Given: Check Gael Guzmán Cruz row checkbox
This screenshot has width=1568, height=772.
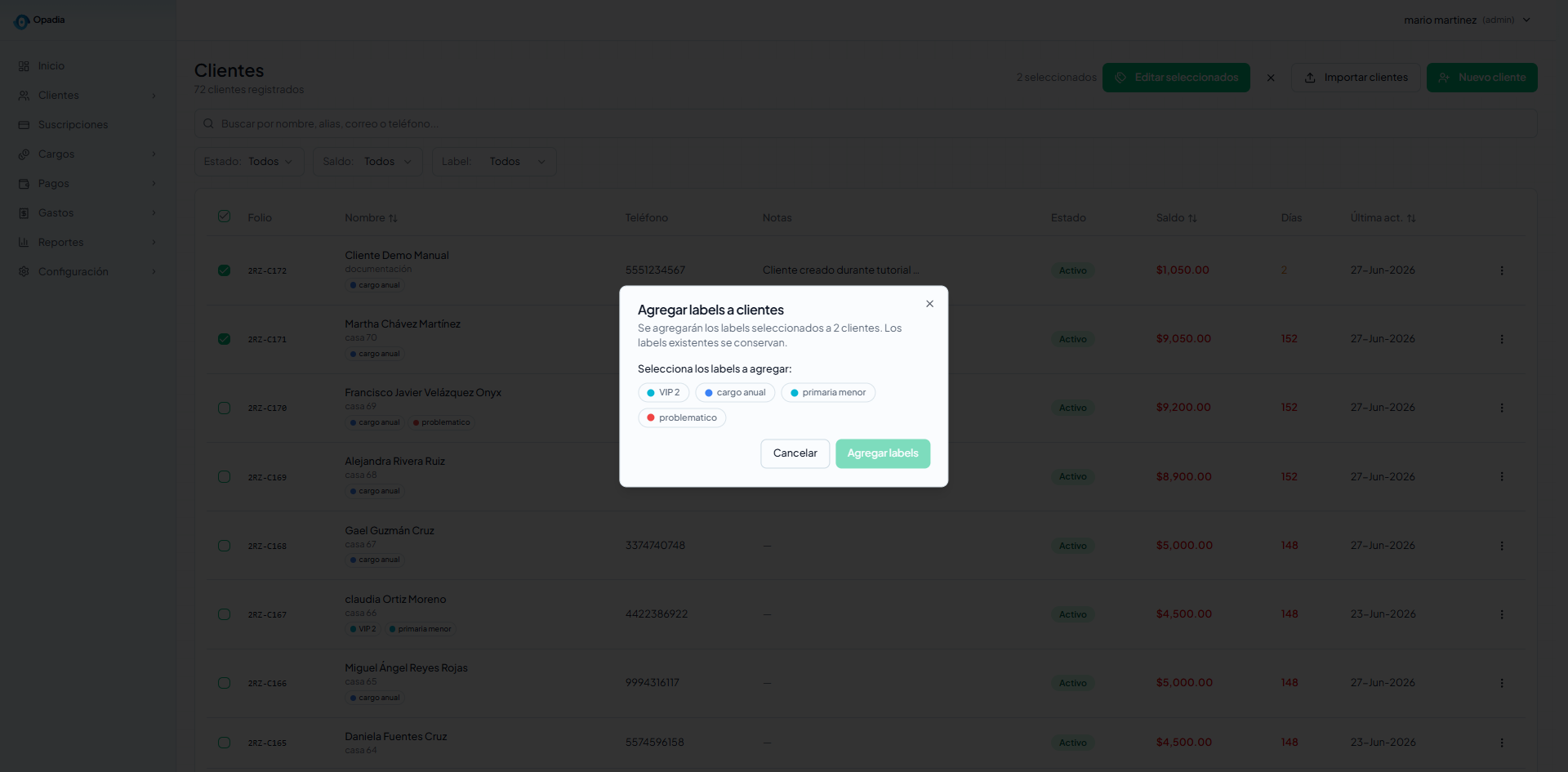Looking at the screenshot, I should click(225, 546).
